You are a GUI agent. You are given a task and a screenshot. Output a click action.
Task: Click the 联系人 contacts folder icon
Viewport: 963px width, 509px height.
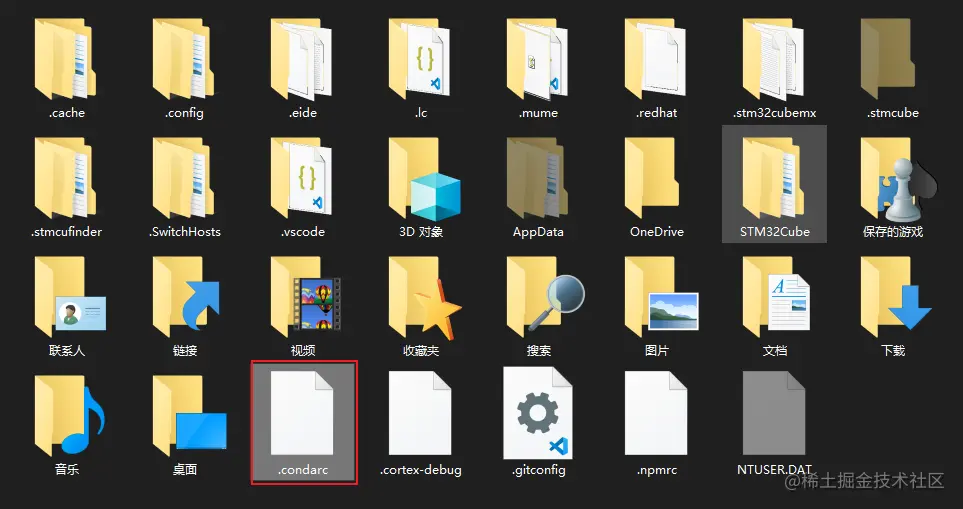tap(70, 298)
